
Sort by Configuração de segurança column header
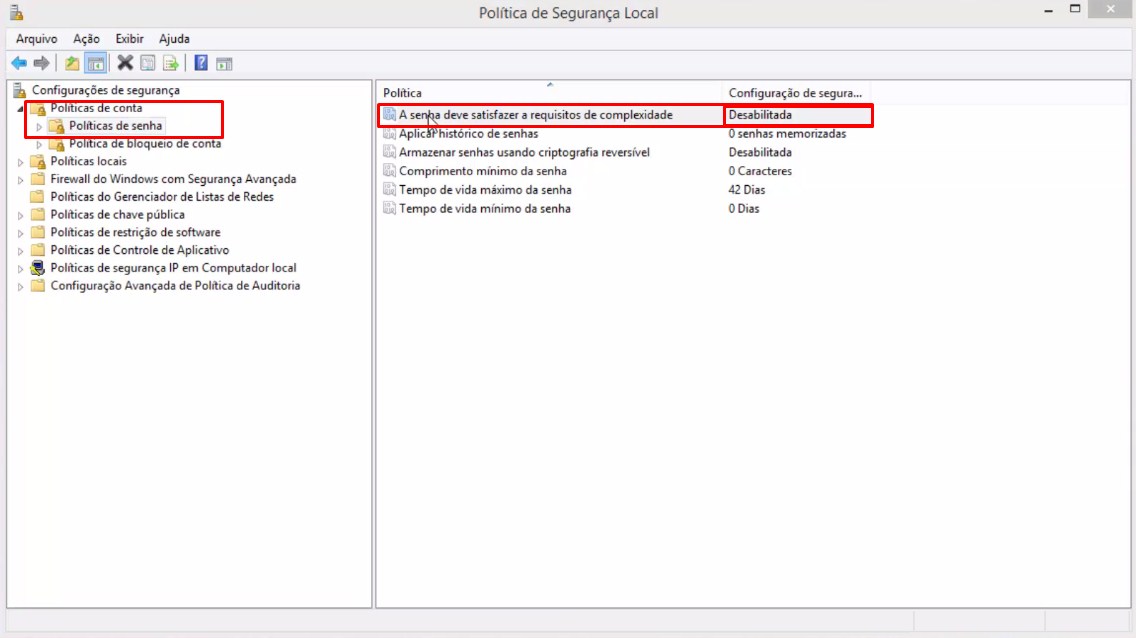coord(797,93)
